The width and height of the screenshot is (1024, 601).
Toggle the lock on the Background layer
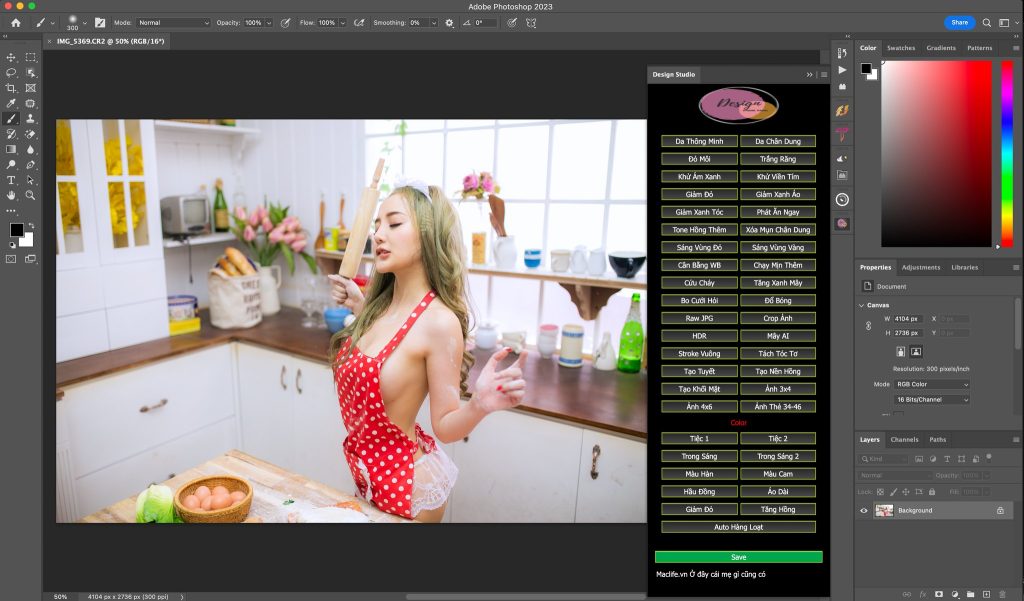click(x=999, y=511)
